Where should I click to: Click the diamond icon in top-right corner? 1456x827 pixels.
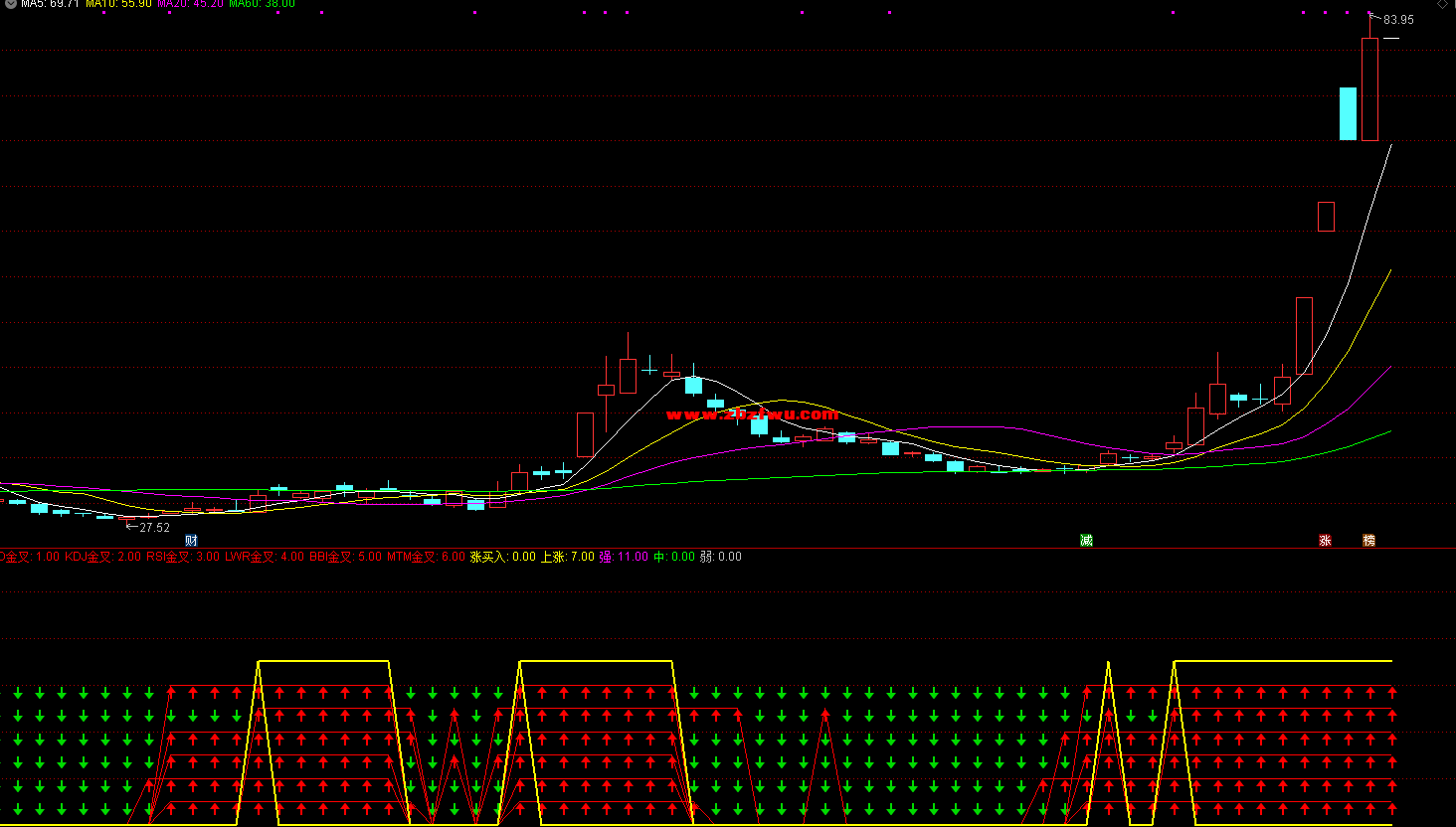point(1443,4)
